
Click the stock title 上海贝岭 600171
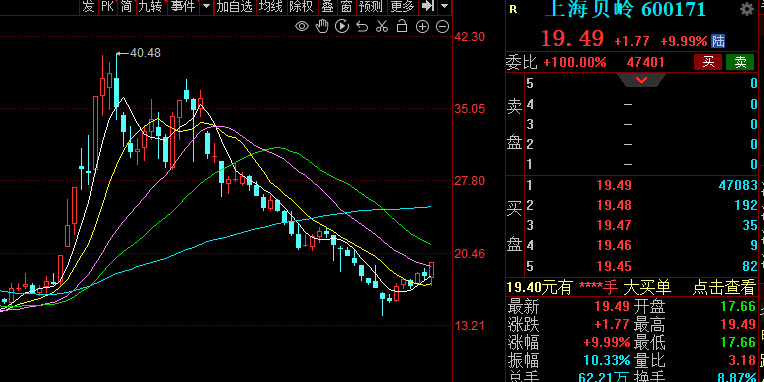tap(625, 8)
